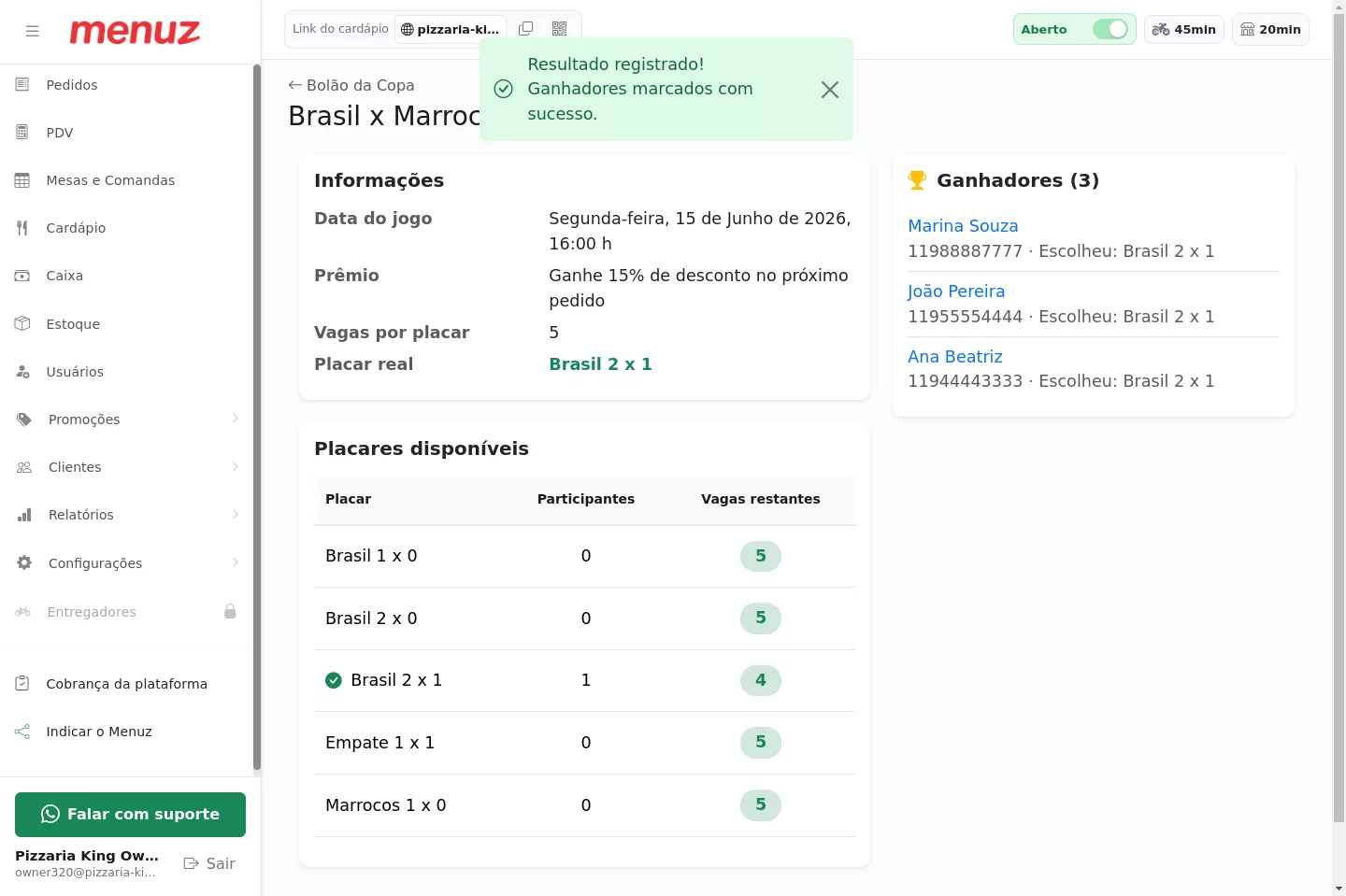Click the 45min delivery time button
Image resolution: width=1346 pixels, height=896 pixels.
coord(1184,29)
